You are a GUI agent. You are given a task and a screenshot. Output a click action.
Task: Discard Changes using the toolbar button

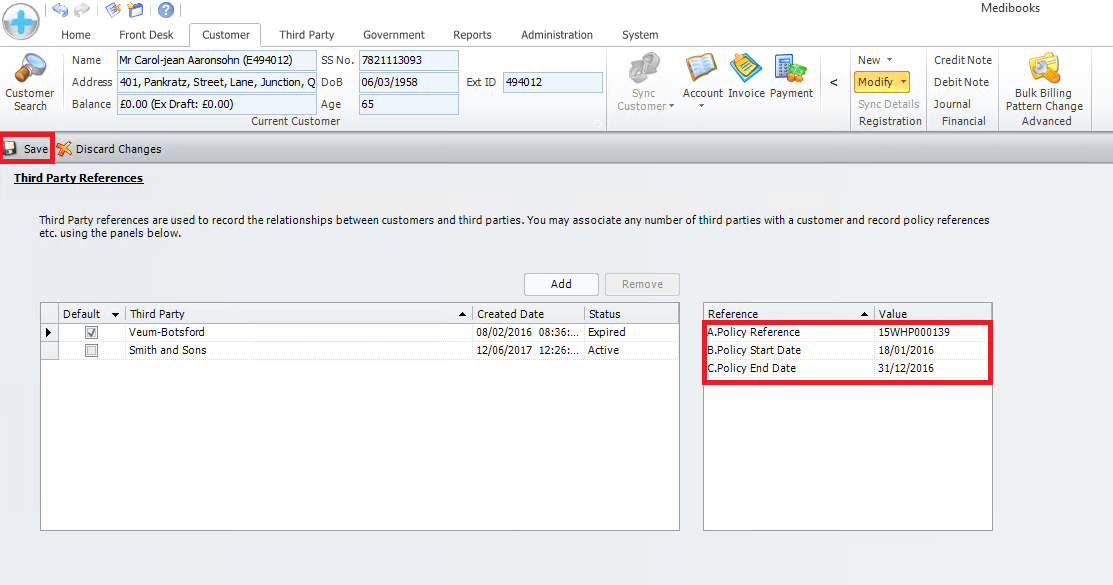(x=109, y=149)
